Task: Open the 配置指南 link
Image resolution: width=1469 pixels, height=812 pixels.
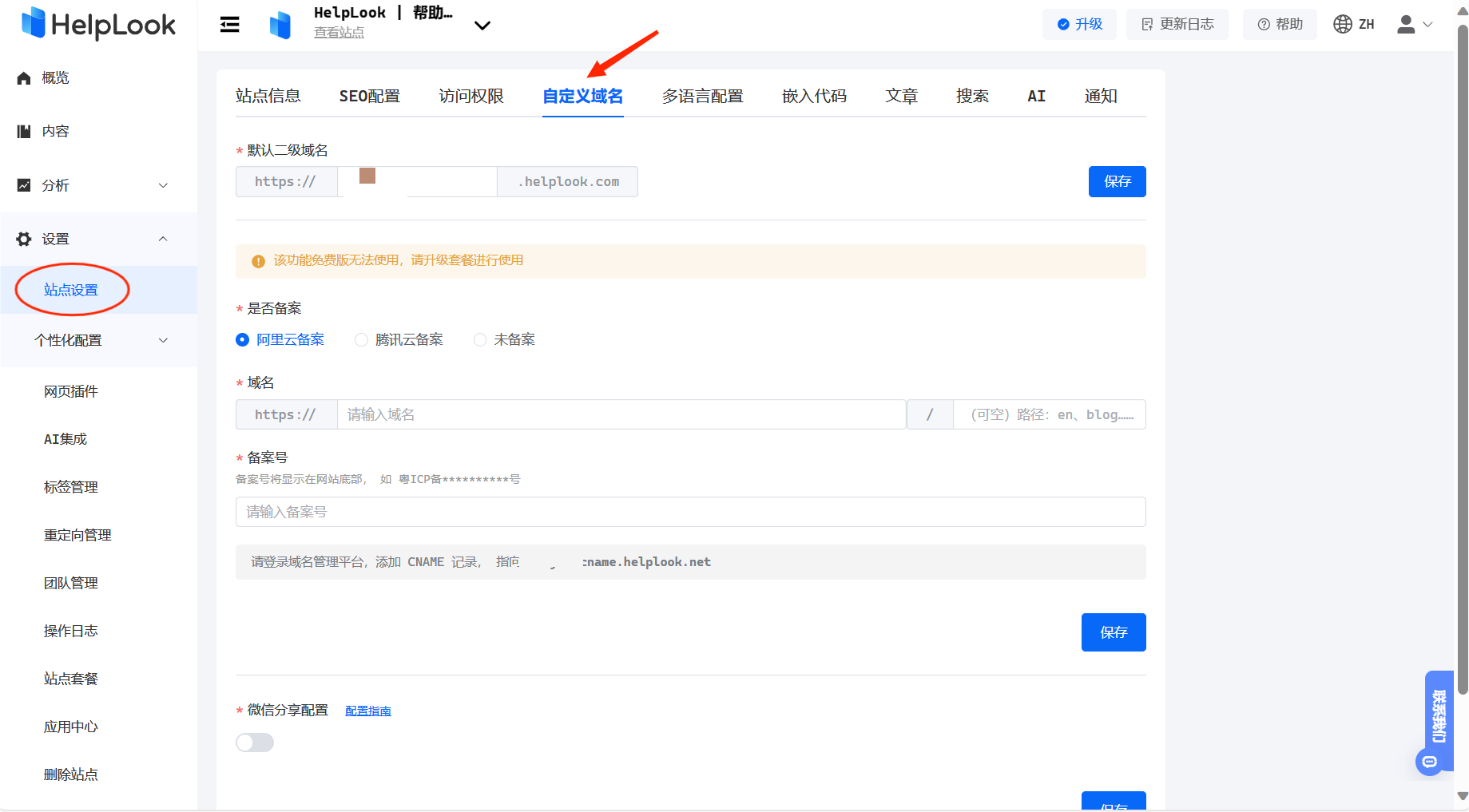Action: tap(367, 711)
